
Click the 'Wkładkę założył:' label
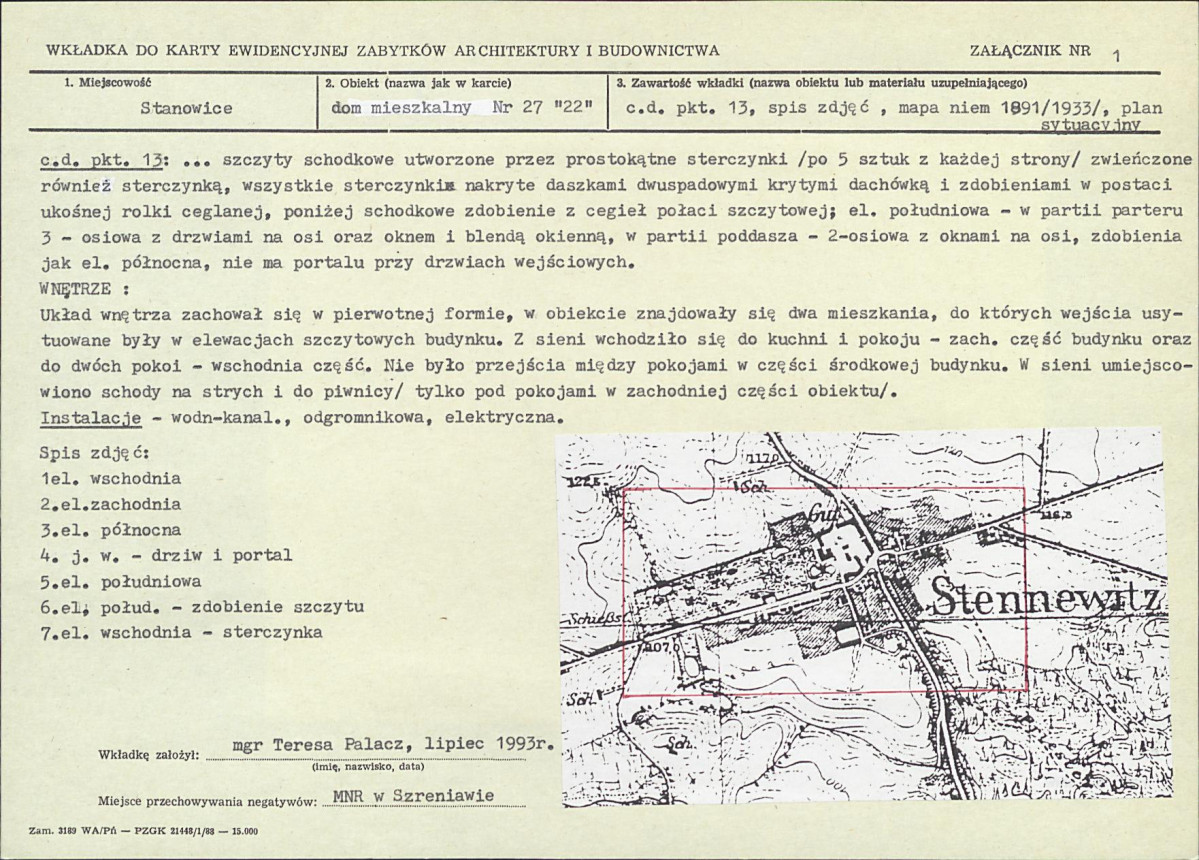click(149, 755)
